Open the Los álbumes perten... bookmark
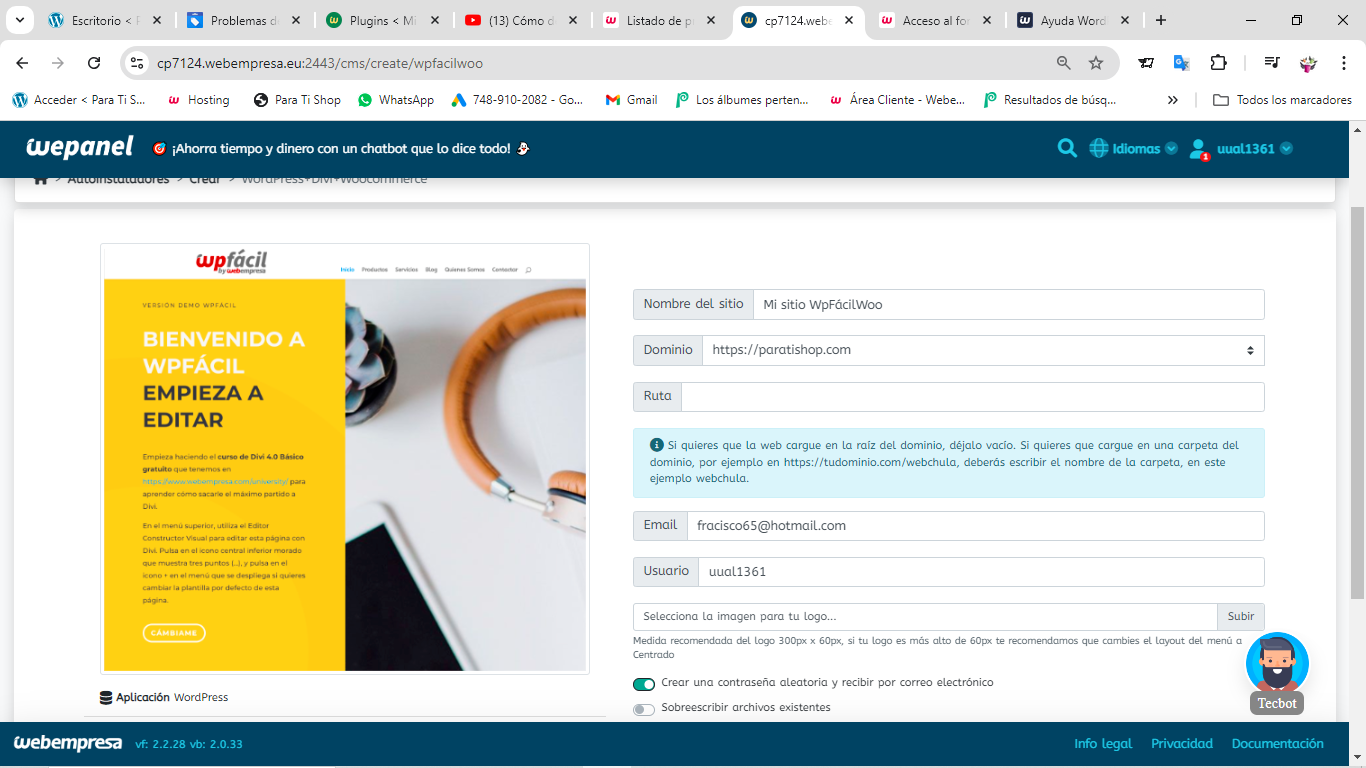The height and width of the screenshot is (768, 1366). click(742, 100)
